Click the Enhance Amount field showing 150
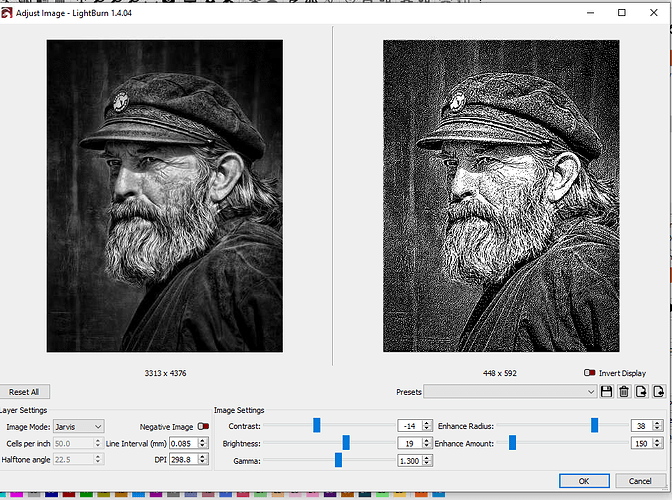 click(642, 443)
